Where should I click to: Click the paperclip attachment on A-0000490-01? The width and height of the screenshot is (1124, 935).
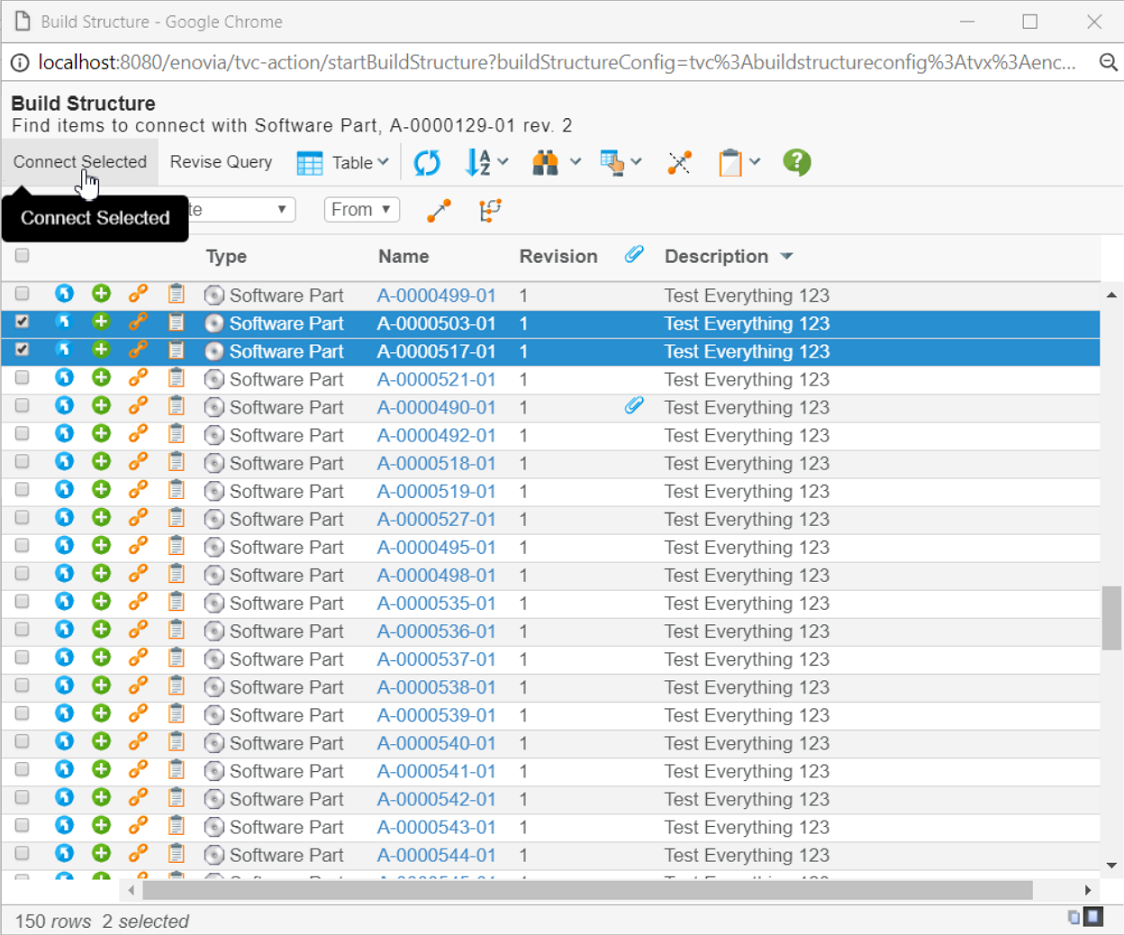(633, 406)
